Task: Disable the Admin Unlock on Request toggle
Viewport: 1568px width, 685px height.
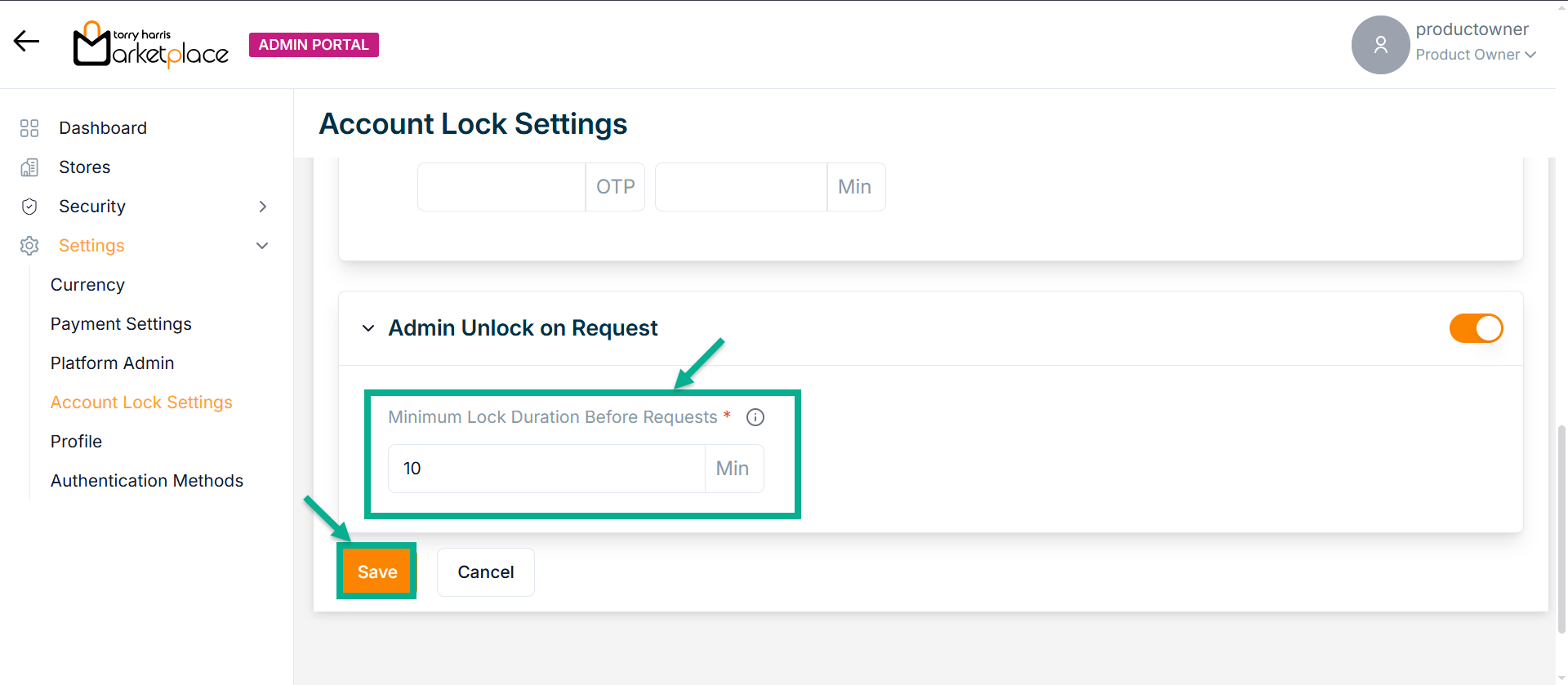Action: [x=1476, y=328]
